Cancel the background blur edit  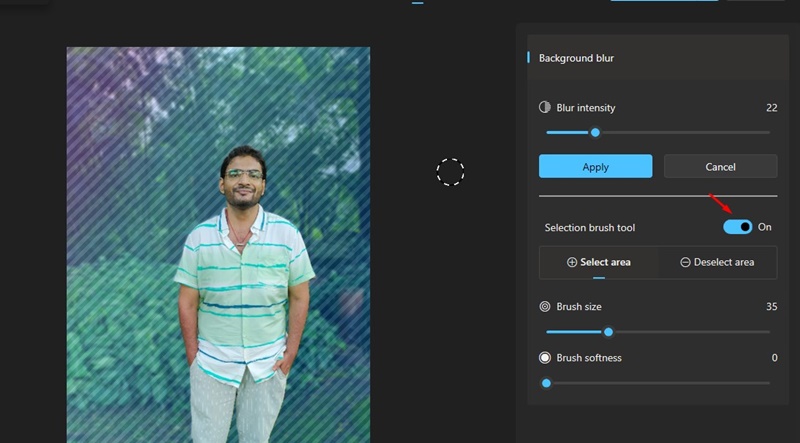coord(720,166)
